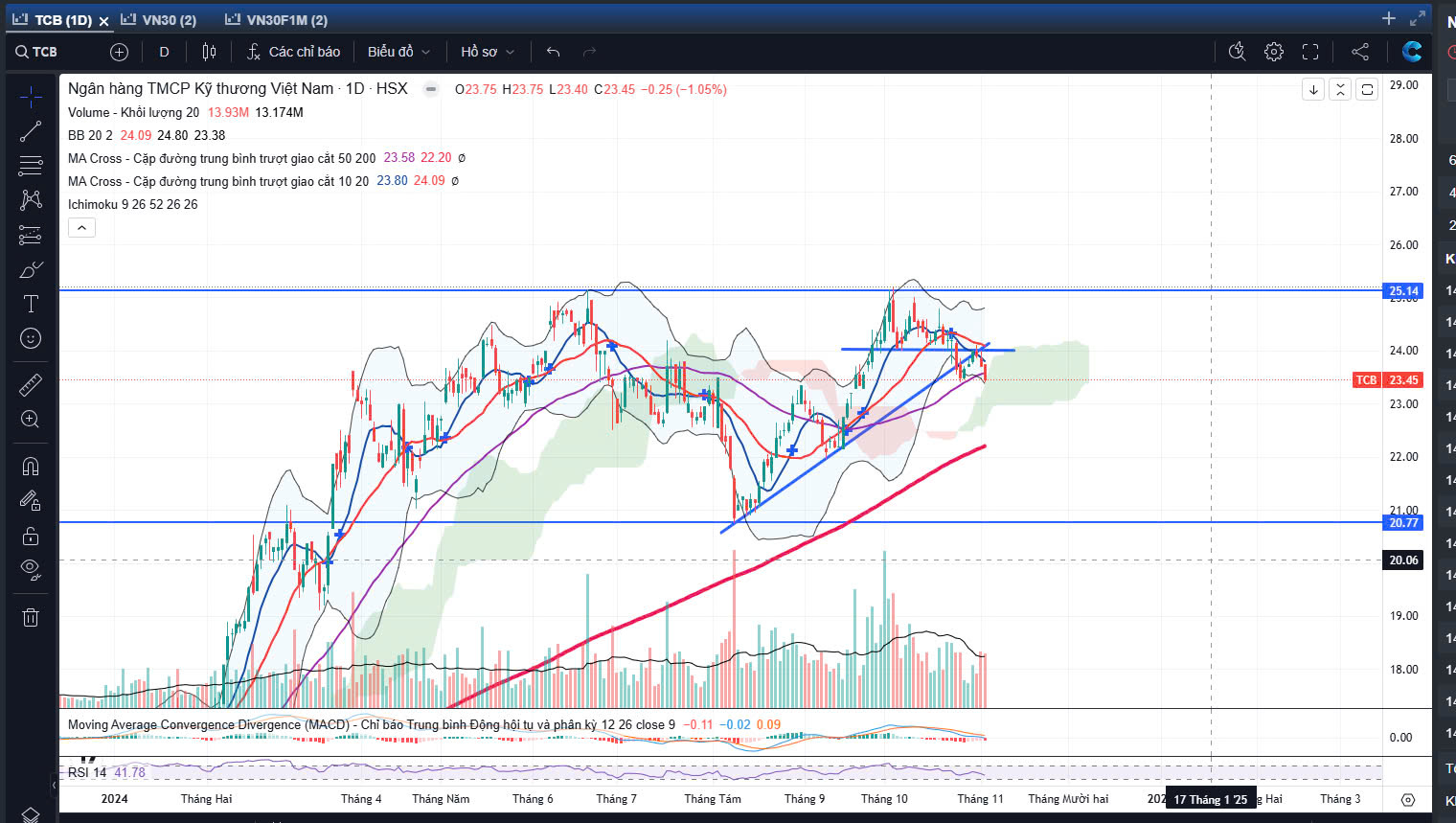Open the share chart icon
This screenshot has width=1456, height=823.
coord(1360,52)
